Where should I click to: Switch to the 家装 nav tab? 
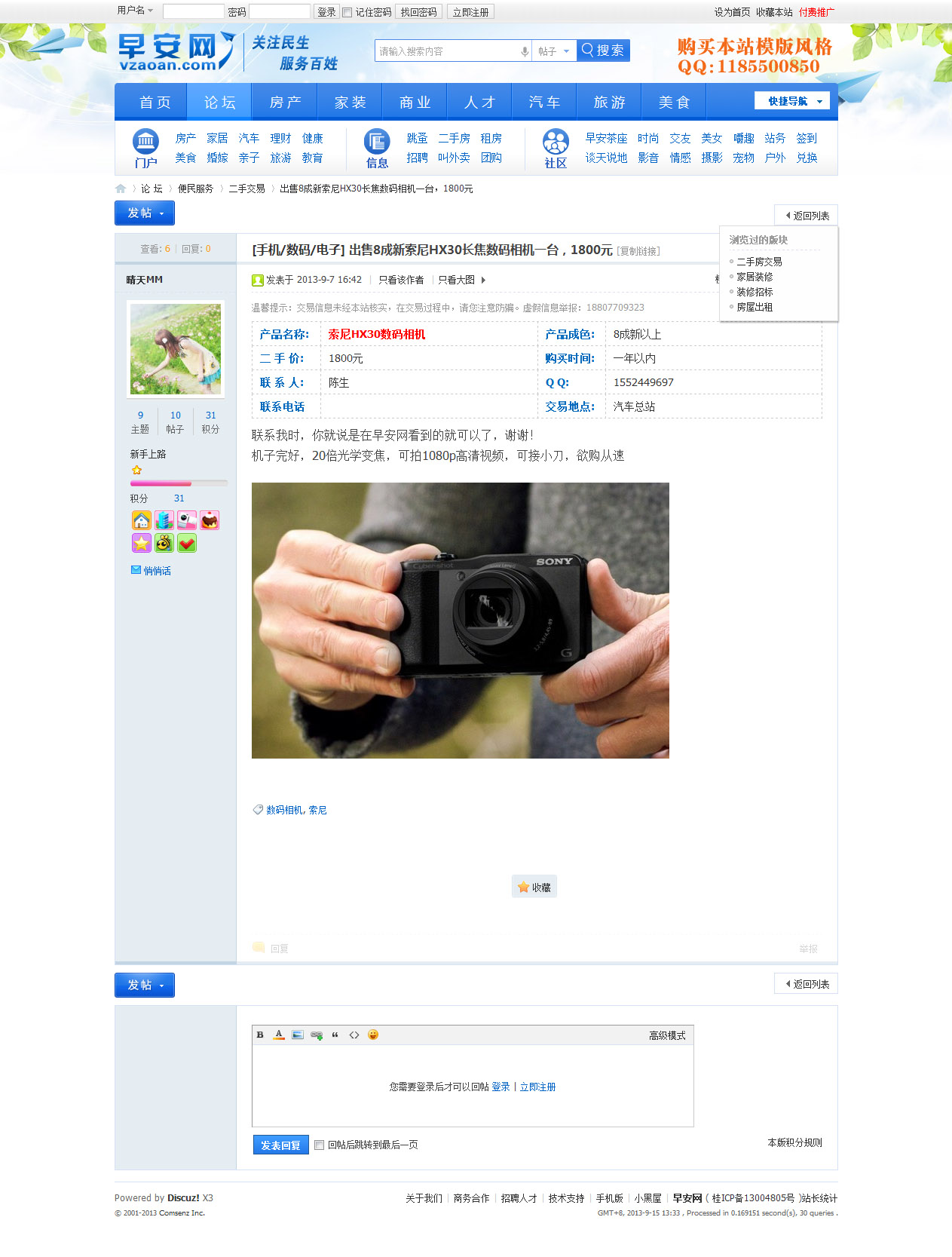350,102
